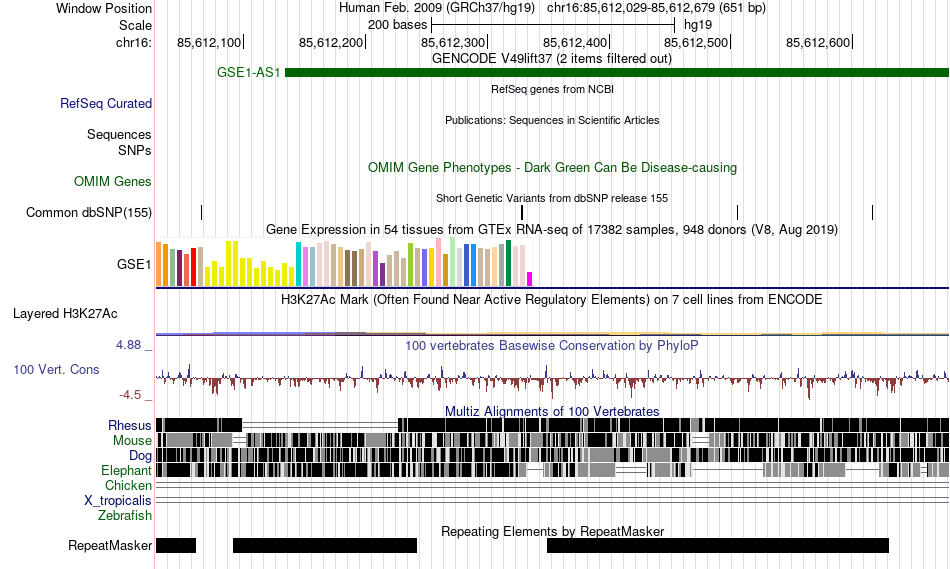Click the 200 bases scale bar
Image resolution: width=950 pixels, height=569 pixels.
pyautogui.click(x=553, y=25)
